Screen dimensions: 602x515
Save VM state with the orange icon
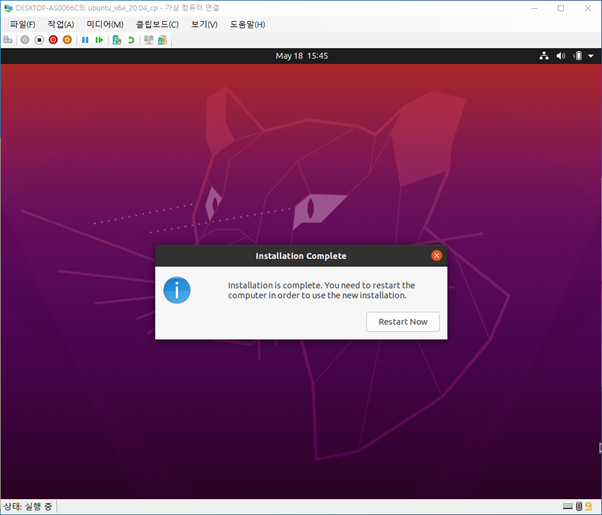click(67, 40)
